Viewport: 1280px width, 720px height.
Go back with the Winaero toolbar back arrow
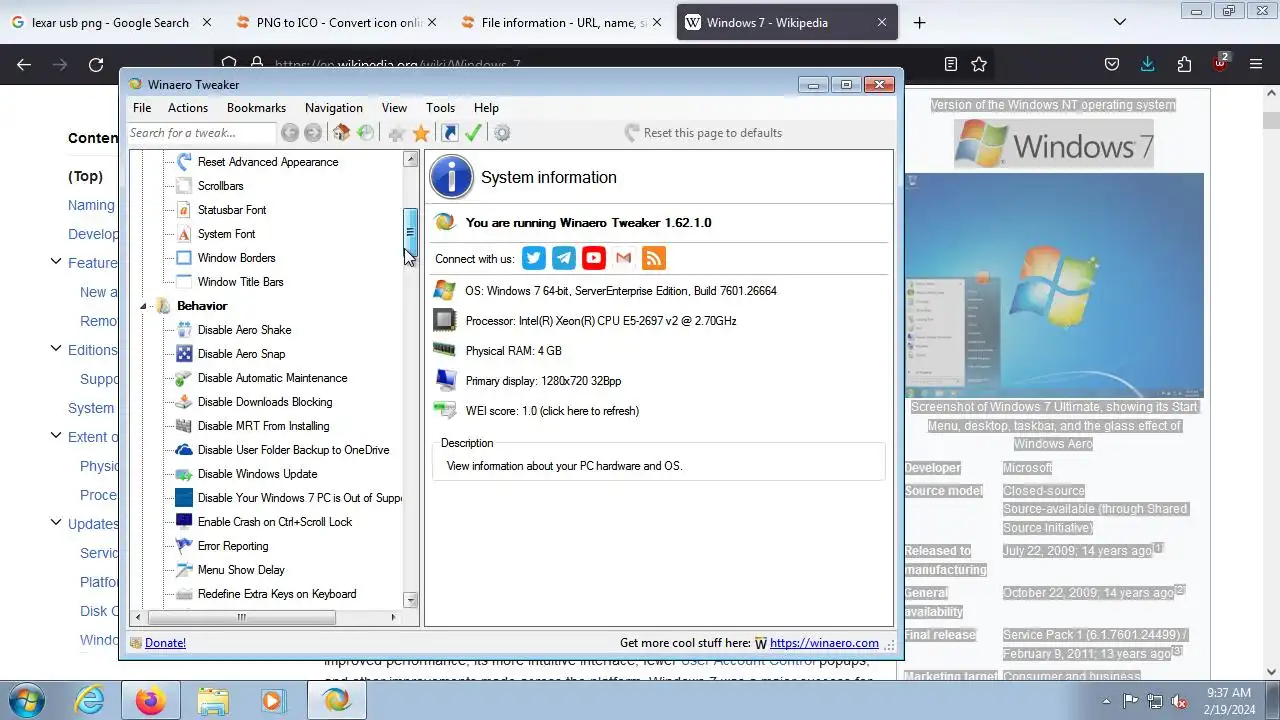coord(290,133)
